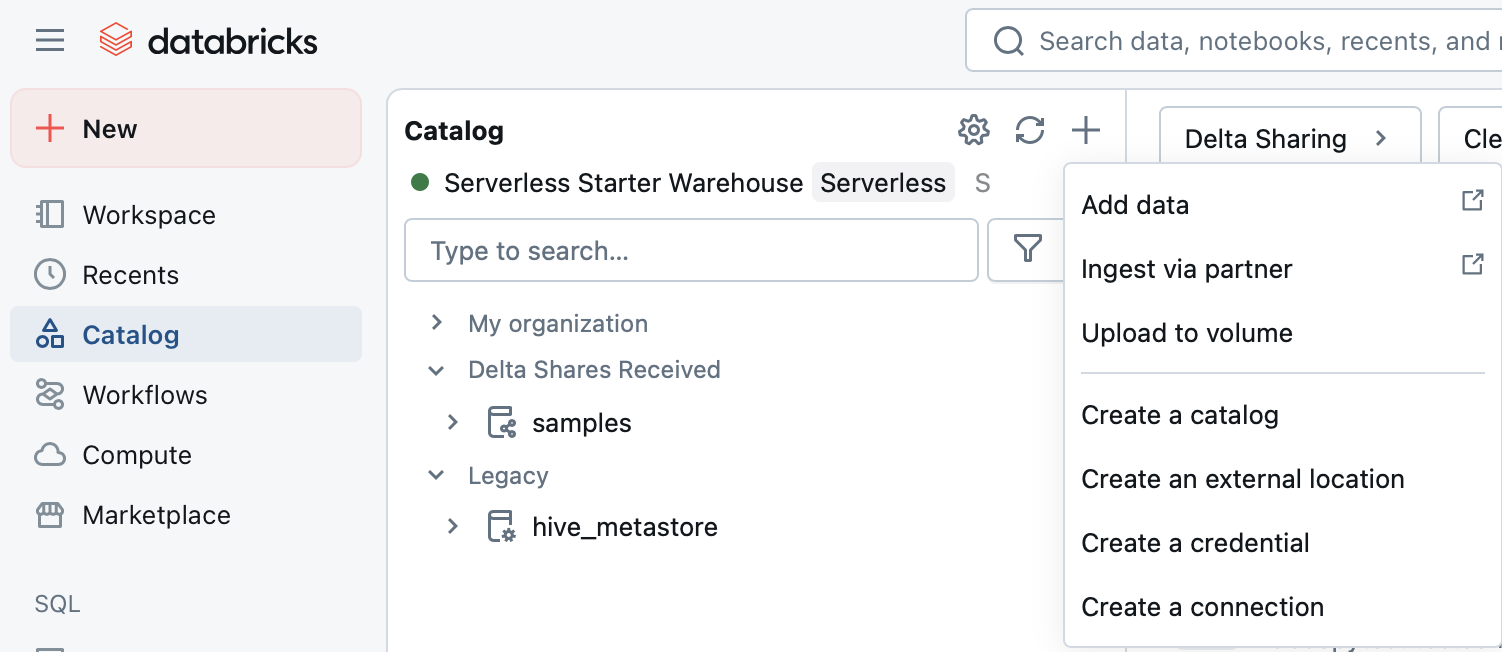Expand the samples catalog

(452, 422)
